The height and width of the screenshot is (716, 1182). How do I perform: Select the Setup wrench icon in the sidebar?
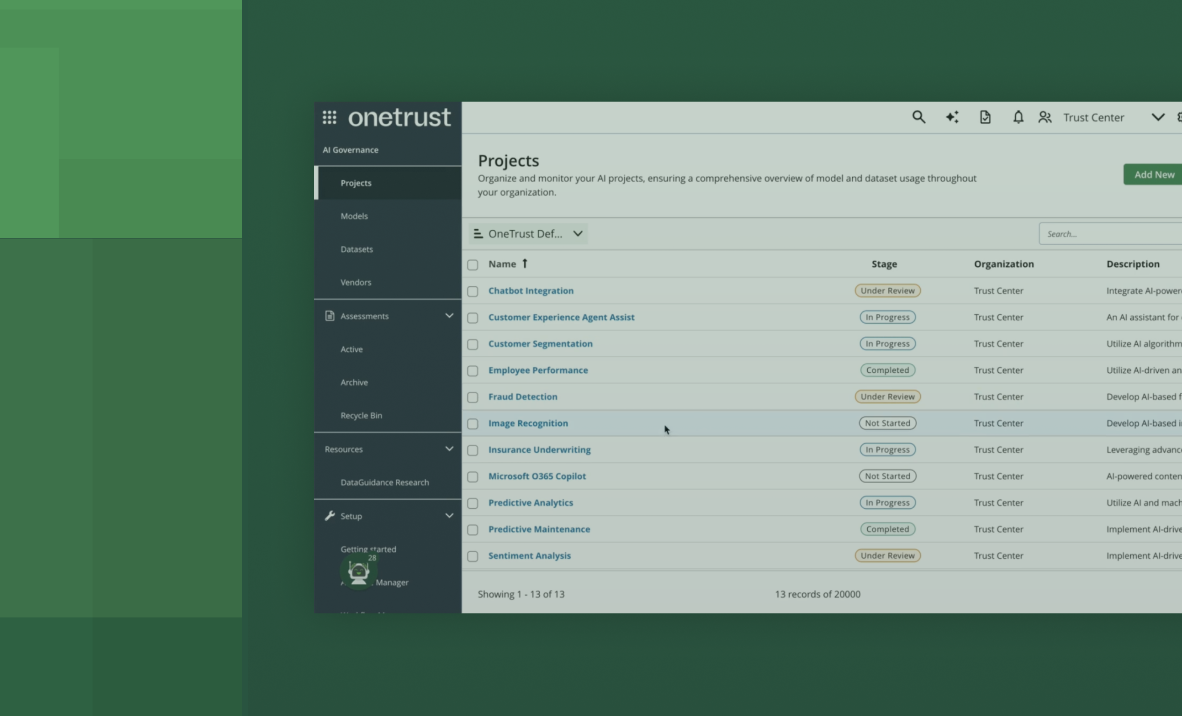click(330, 515)
